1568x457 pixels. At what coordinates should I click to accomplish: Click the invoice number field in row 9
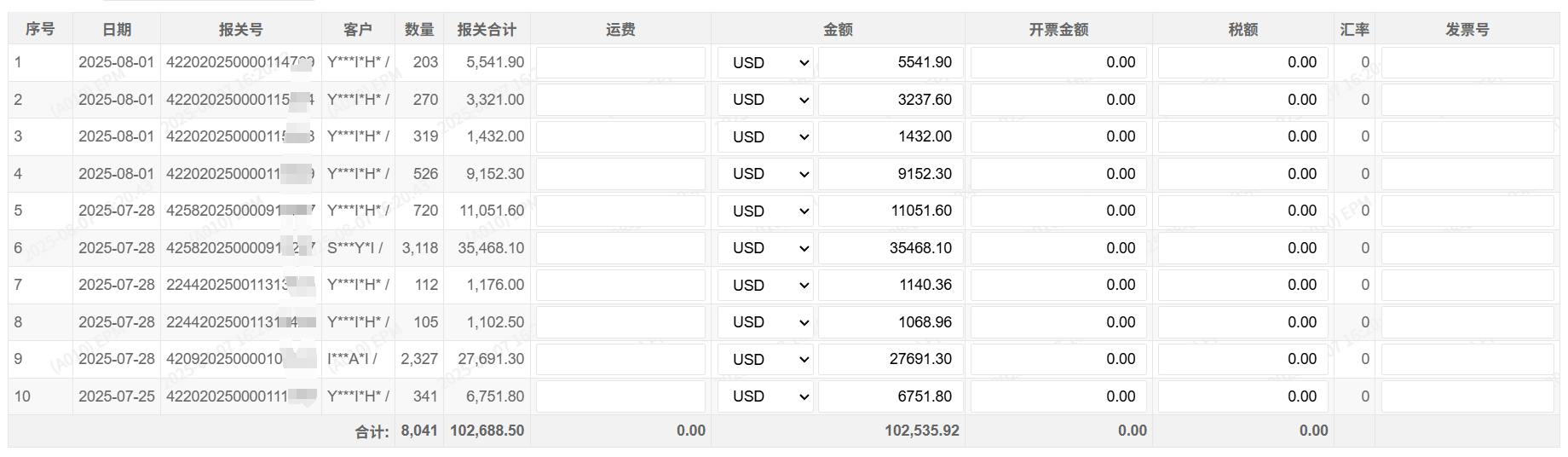pyautogui.click(x=1467, y=360)
